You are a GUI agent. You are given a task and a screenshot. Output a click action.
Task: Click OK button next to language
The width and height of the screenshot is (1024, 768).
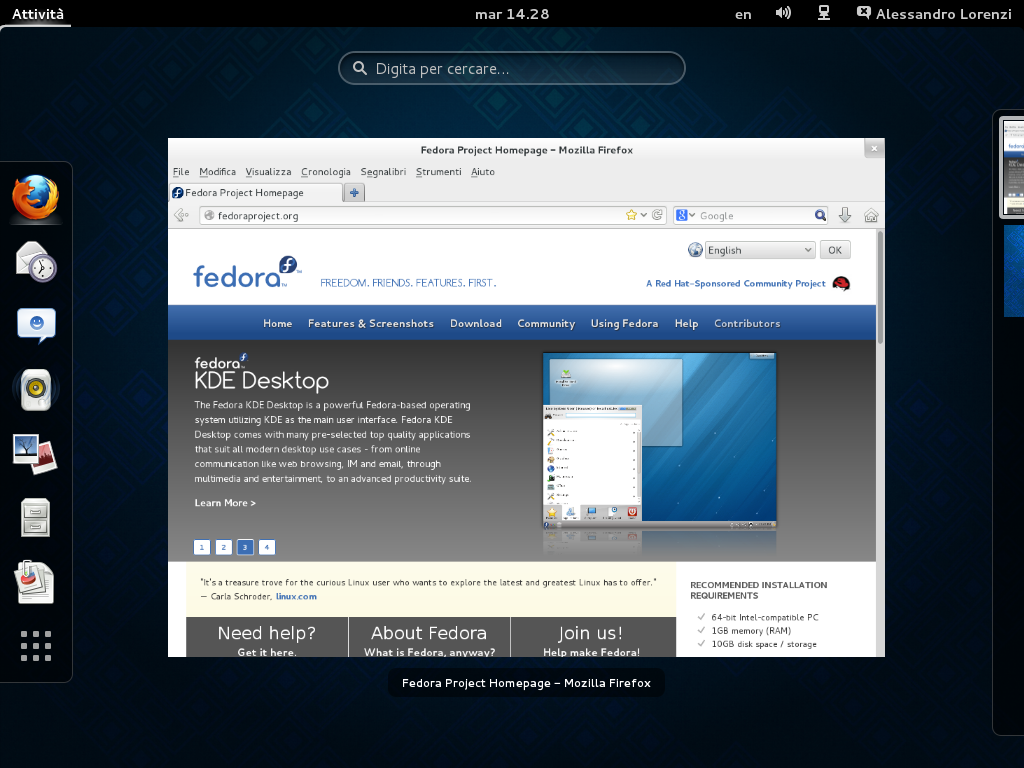coord(835,250)
